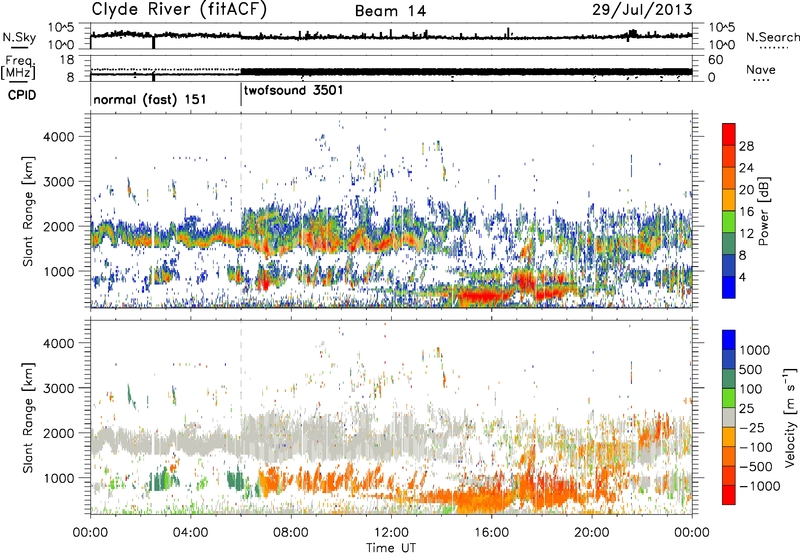Viewport: 800px width, 554px height.
Task: Click the 'Clyde River (fitACF)' title
Action: coord(179,10)
